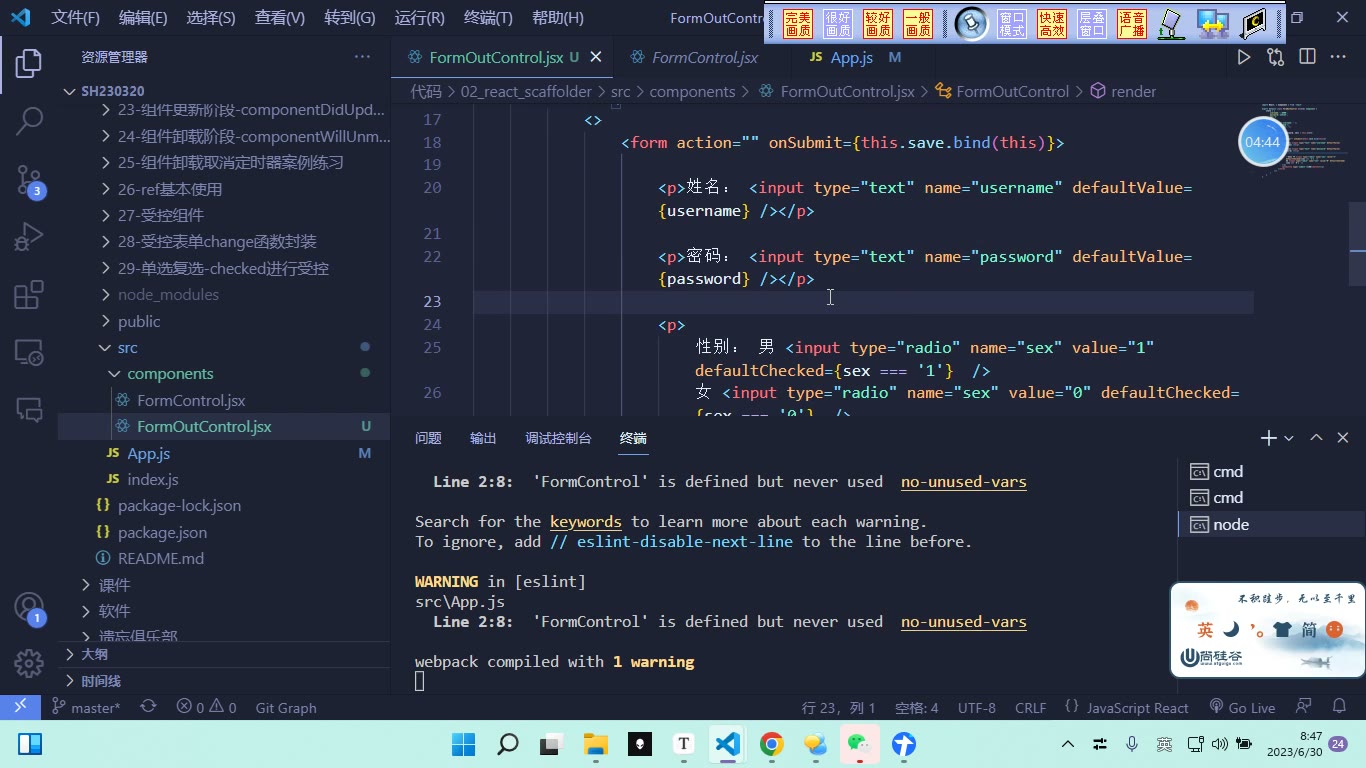Open the 终端(T) menu

488,18
